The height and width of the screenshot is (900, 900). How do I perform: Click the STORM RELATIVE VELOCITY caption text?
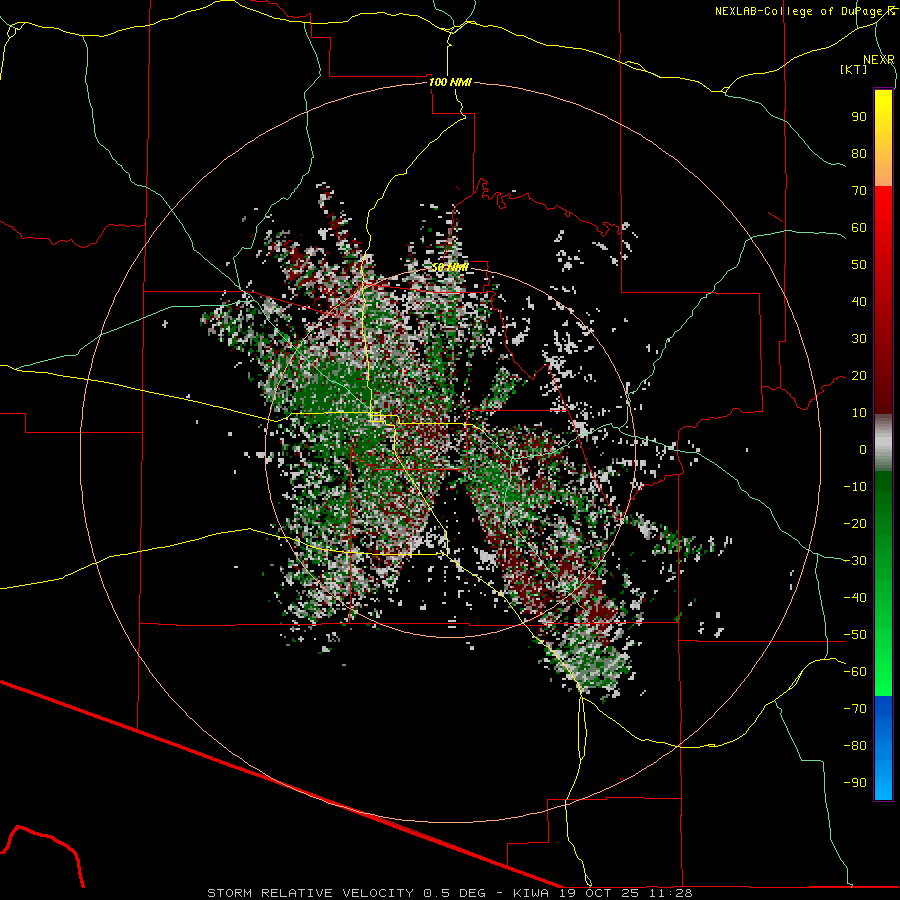[449, 893]
